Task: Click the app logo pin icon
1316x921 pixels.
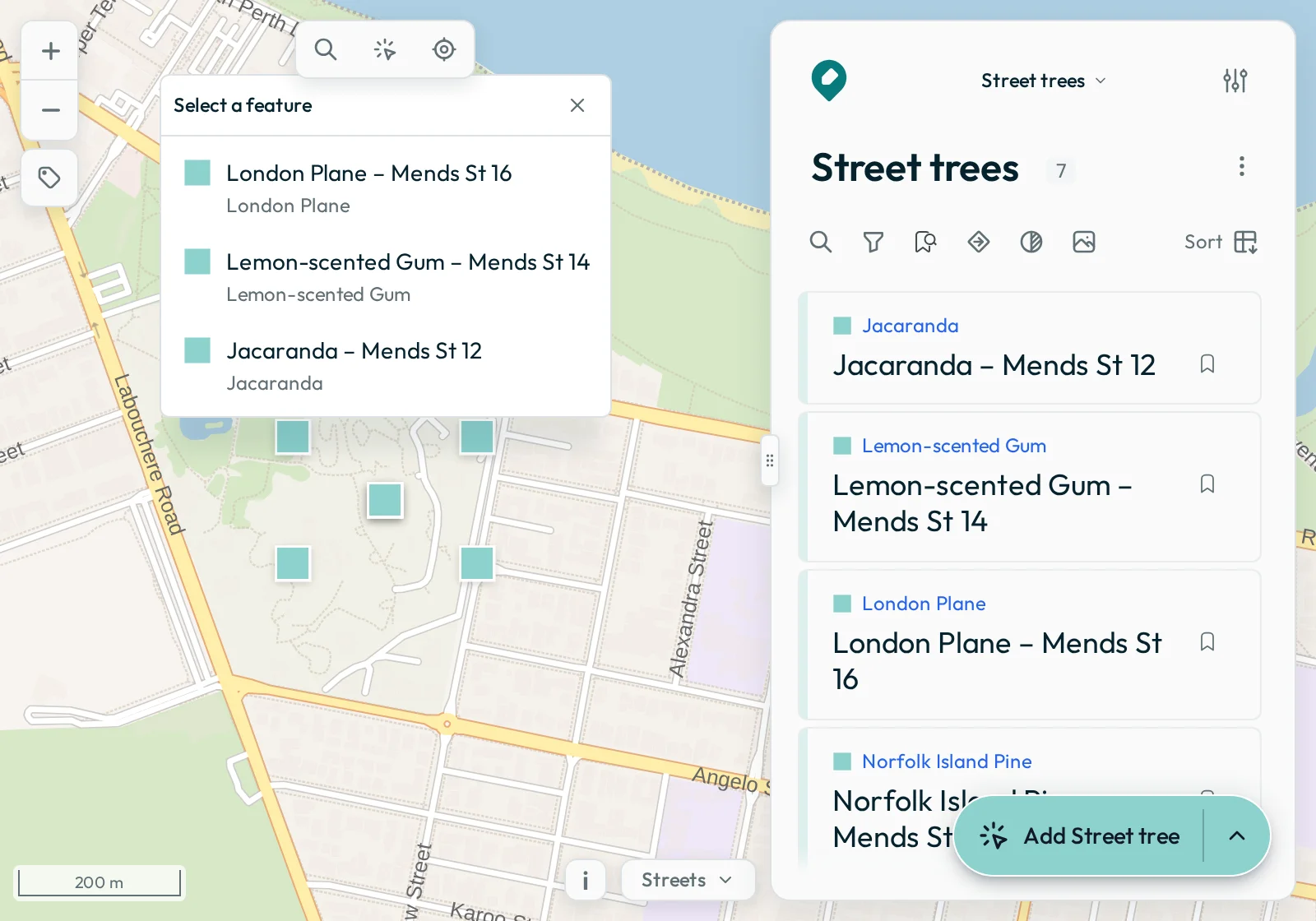Action: point(829,81)
